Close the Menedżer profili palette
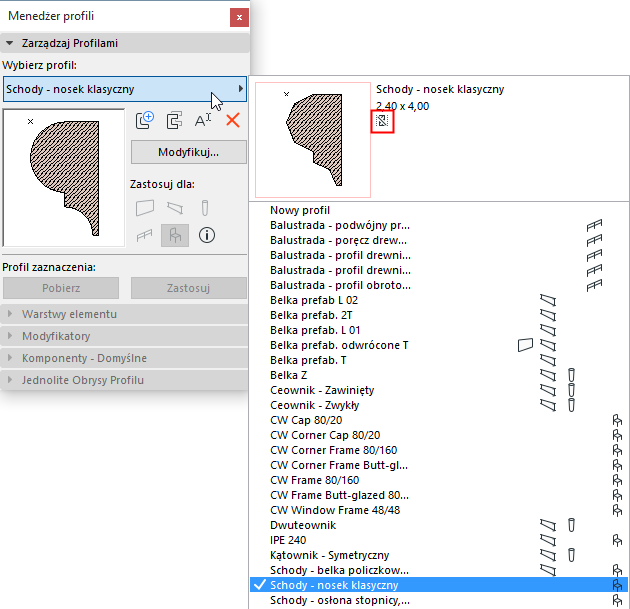The image size is (630, 609). click(x=239, y=17)
